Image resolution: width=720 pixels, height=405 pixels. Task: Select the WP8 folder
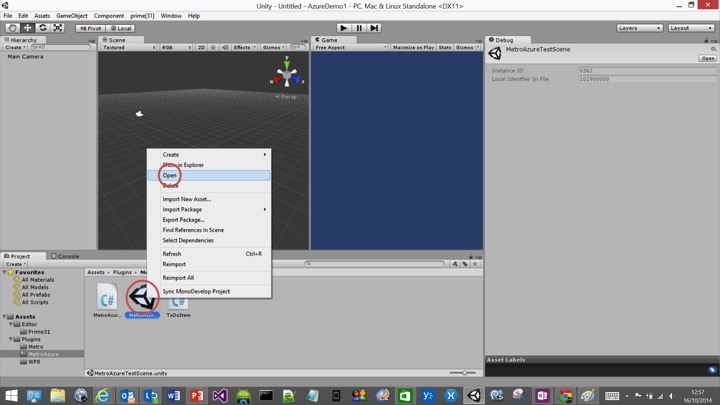(30, 362)
